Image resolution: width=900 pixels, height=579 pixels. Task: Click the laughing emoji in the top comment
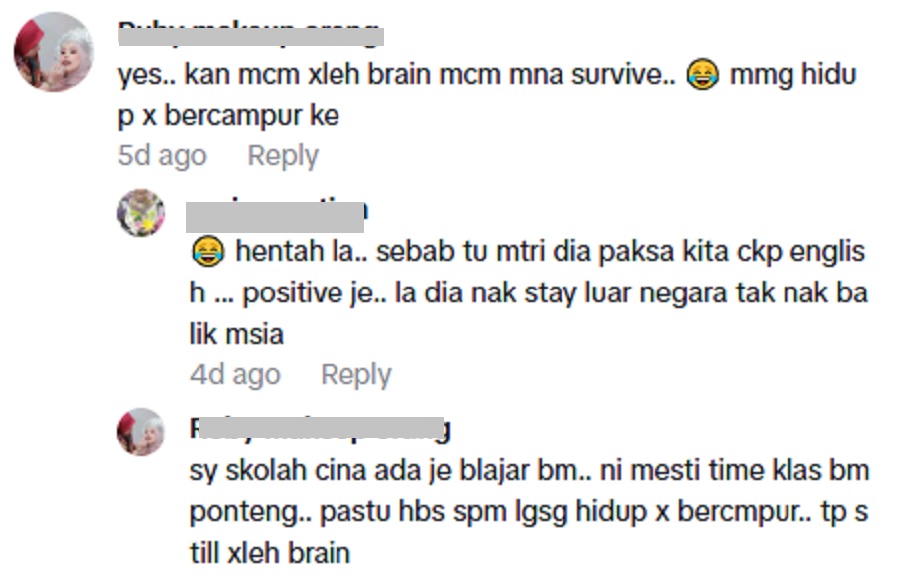click(x=703, y=75)
